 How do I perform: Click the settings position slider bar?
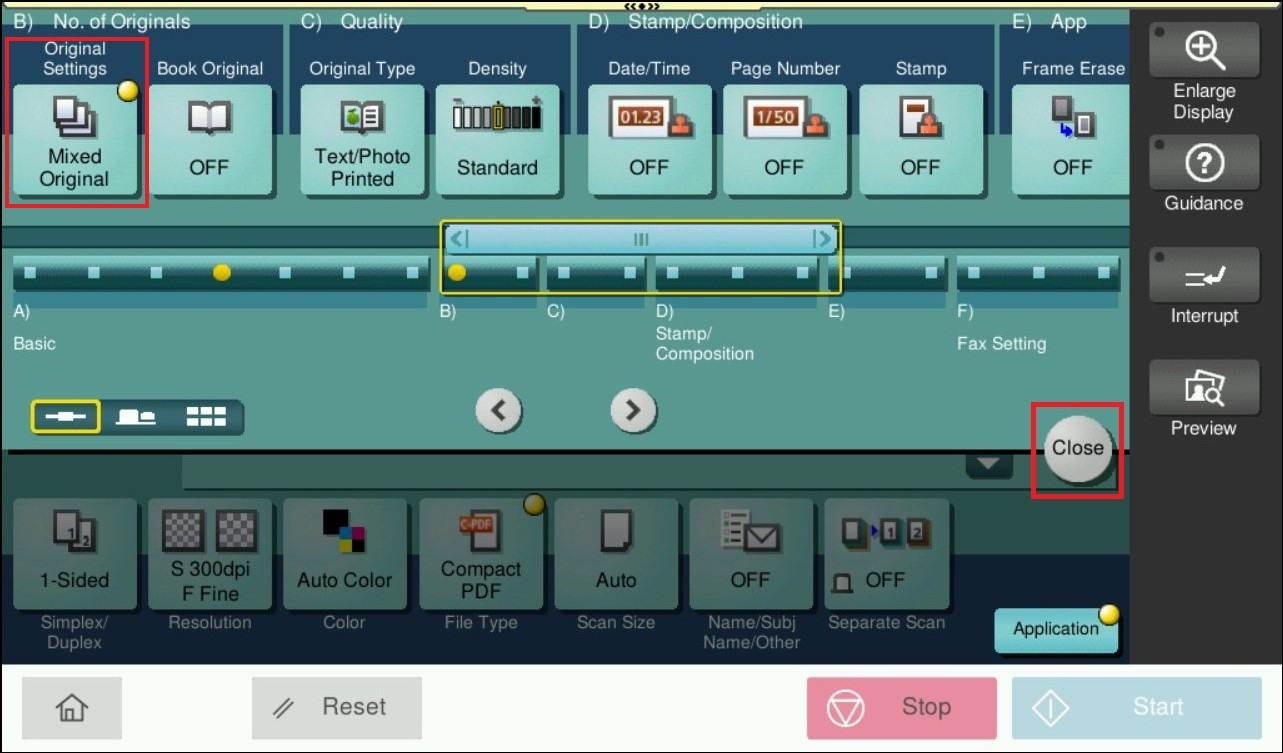point(640,239)
